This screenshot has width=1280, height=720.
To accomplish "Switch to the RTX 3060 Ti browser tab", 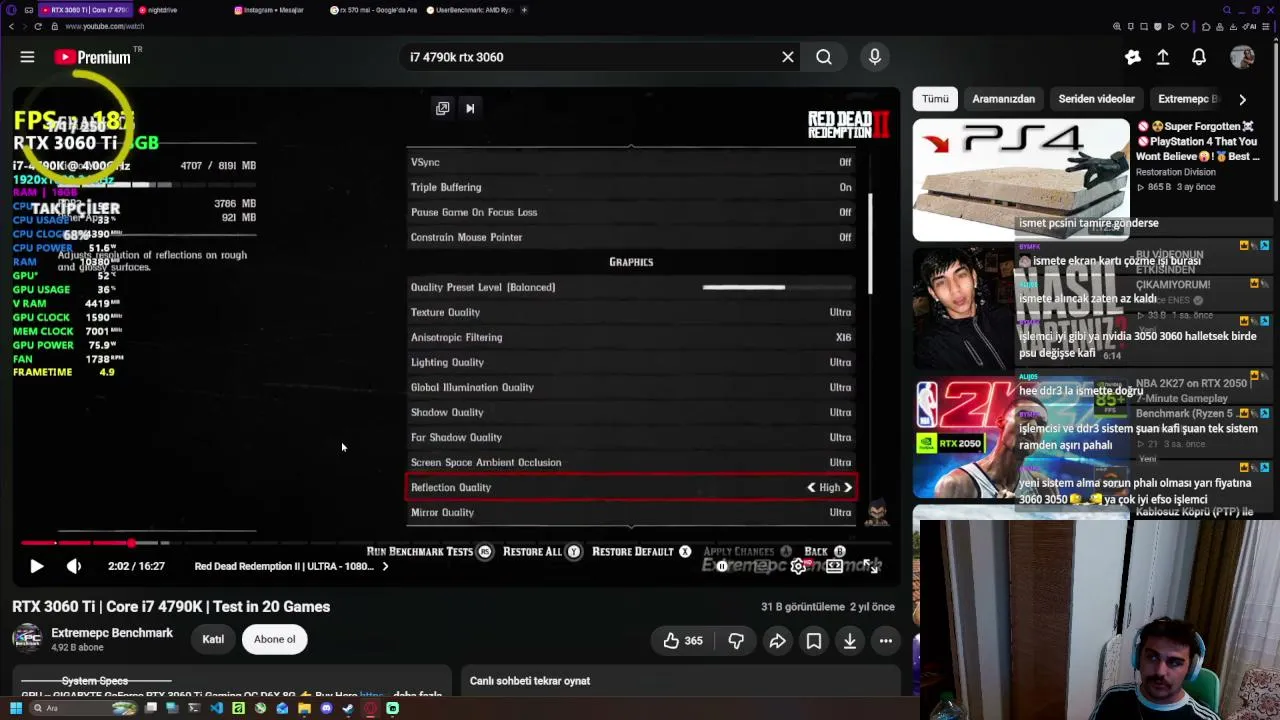I will tap(83, 10).
